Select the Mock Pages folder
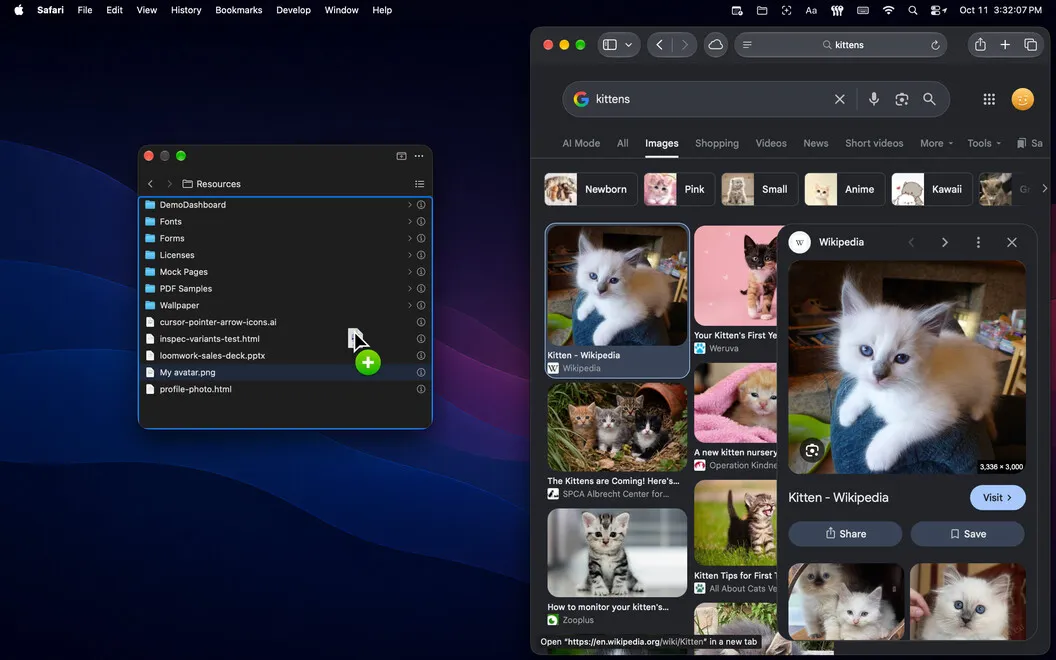1056x660 pixels. [286, 272]
